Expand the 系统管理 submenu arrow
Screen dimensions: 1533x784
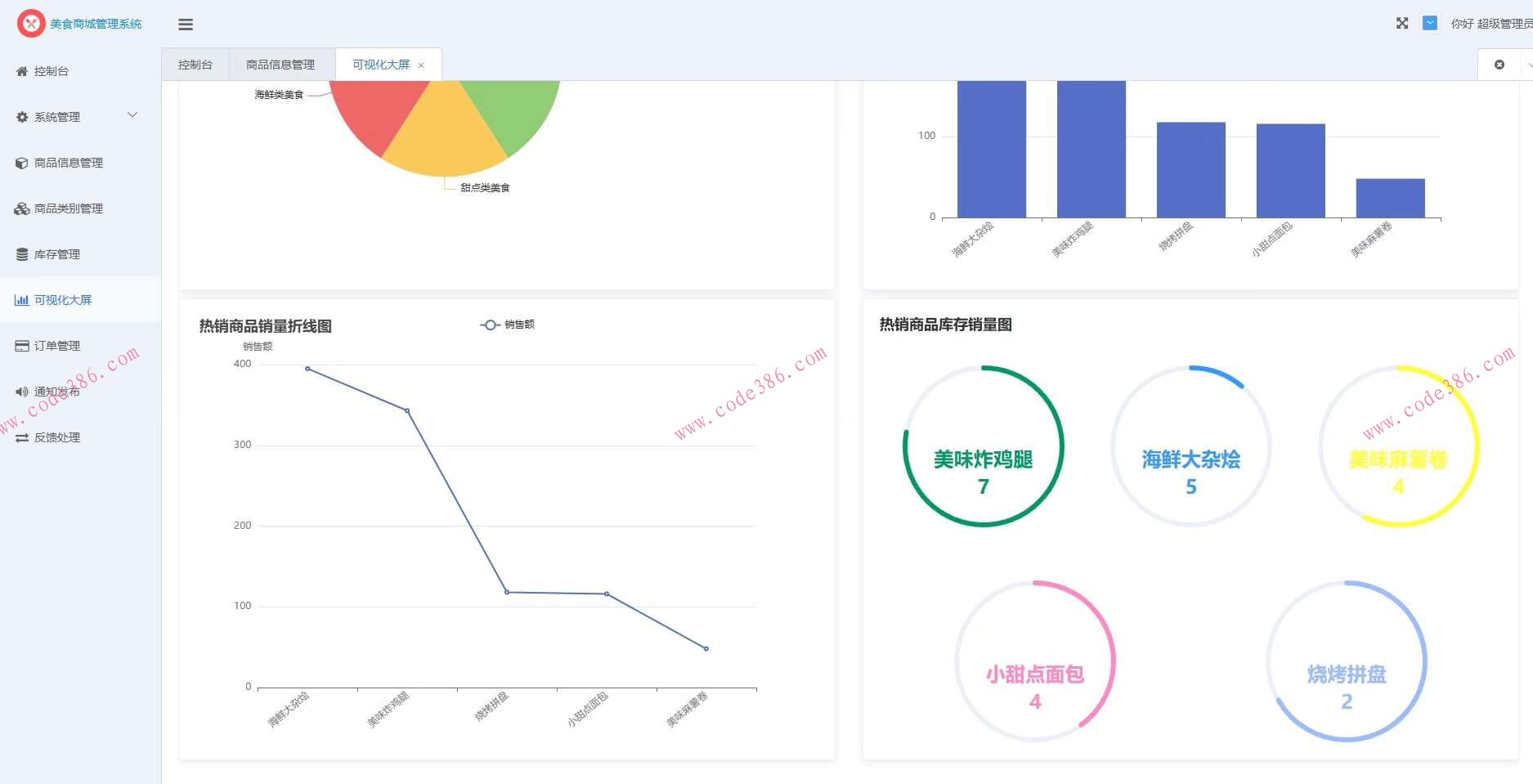tap(132, 116)
